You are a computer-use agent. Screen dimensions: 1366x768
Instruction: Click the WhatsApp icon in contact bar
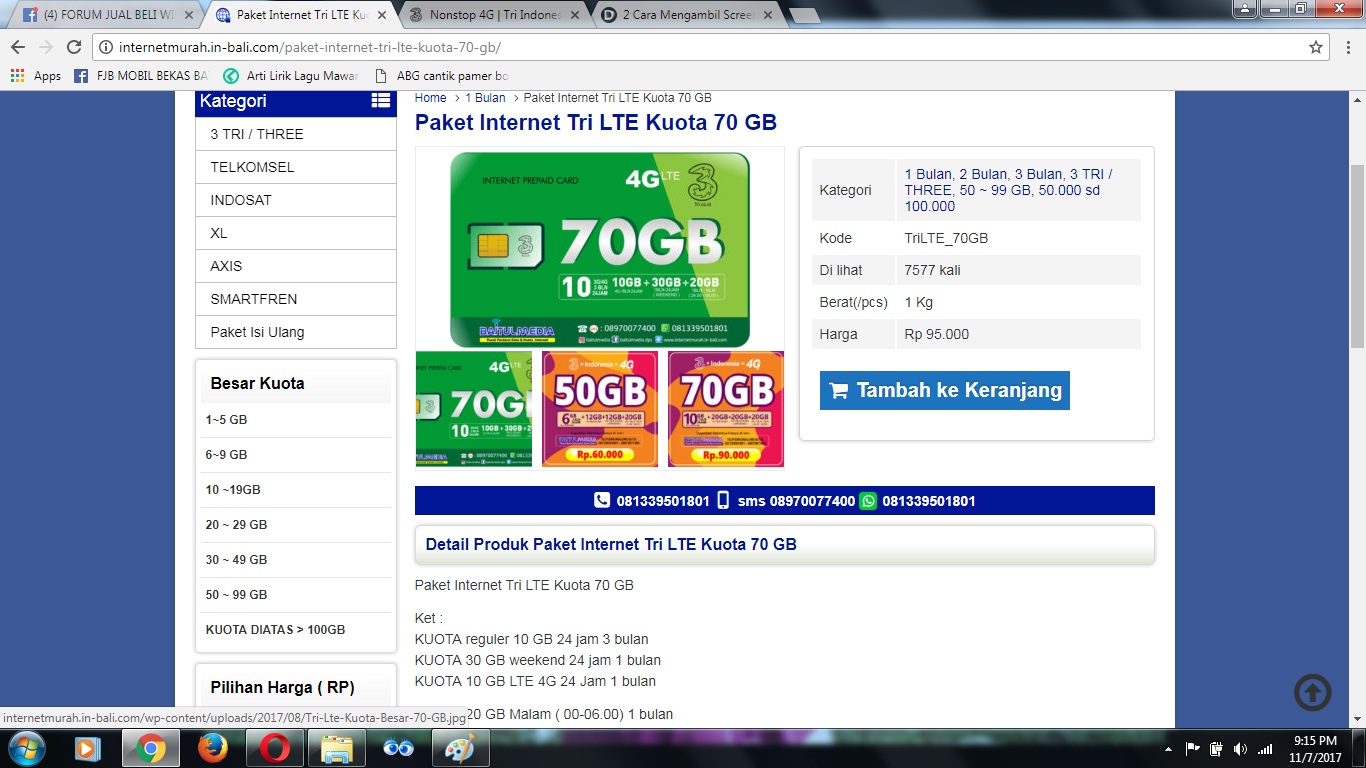coord(868,500)
